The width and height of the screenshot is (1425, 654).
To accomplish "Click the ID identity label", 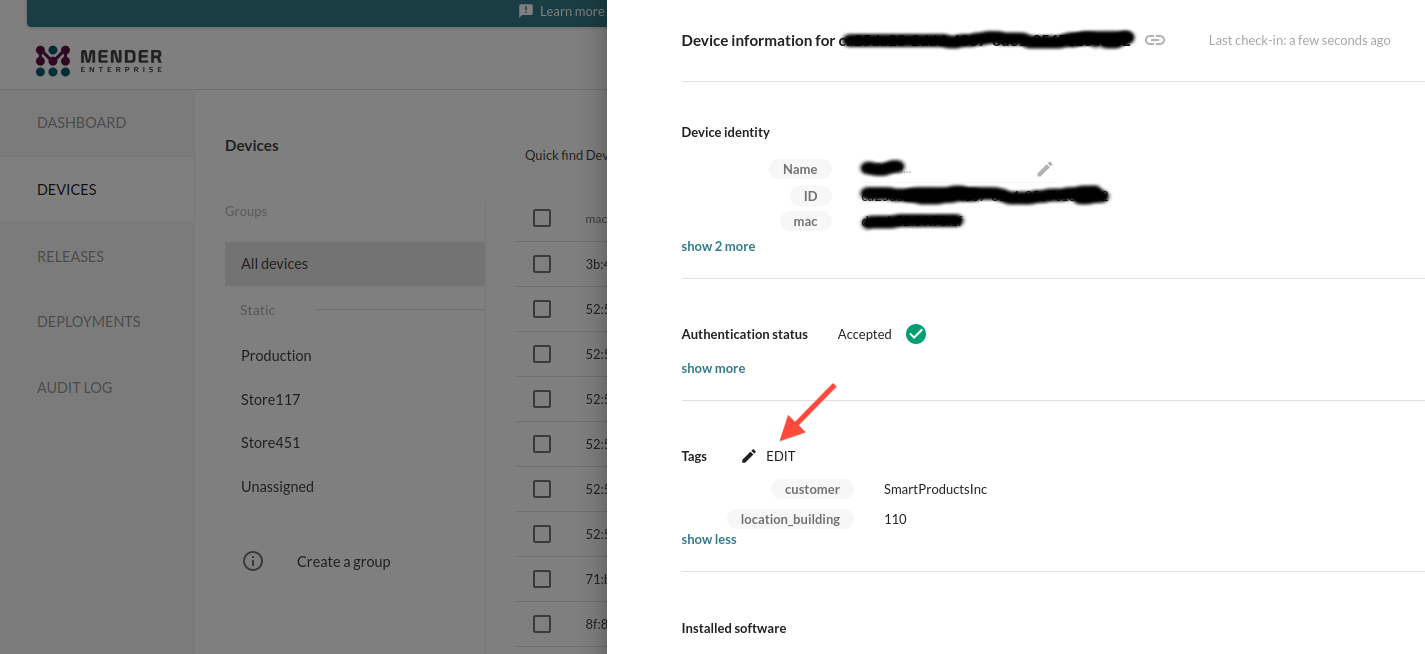I will click(x=811, y=196).
